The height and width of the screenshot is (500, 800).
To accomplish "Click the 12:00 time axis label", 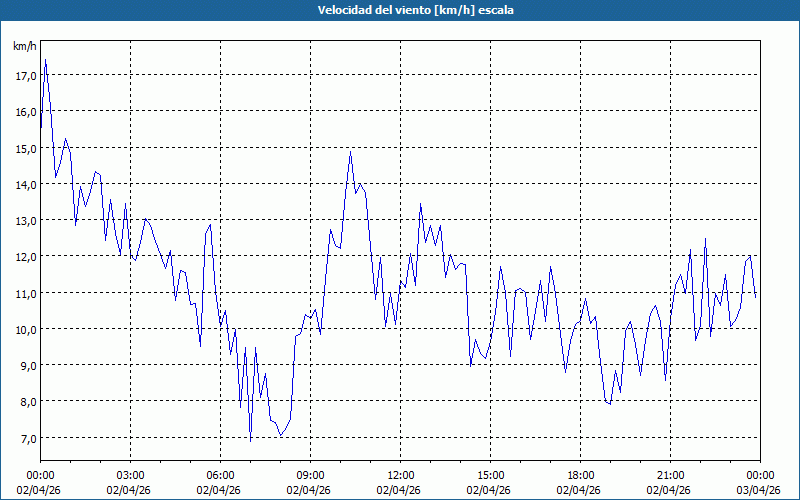I will click(400, 474).
